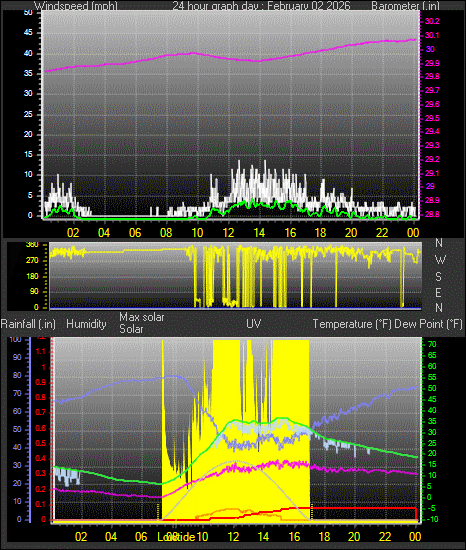Select the 28.9 barometer scale value
This screenshot has height=550, width=466.
click(x=432, y=200)
